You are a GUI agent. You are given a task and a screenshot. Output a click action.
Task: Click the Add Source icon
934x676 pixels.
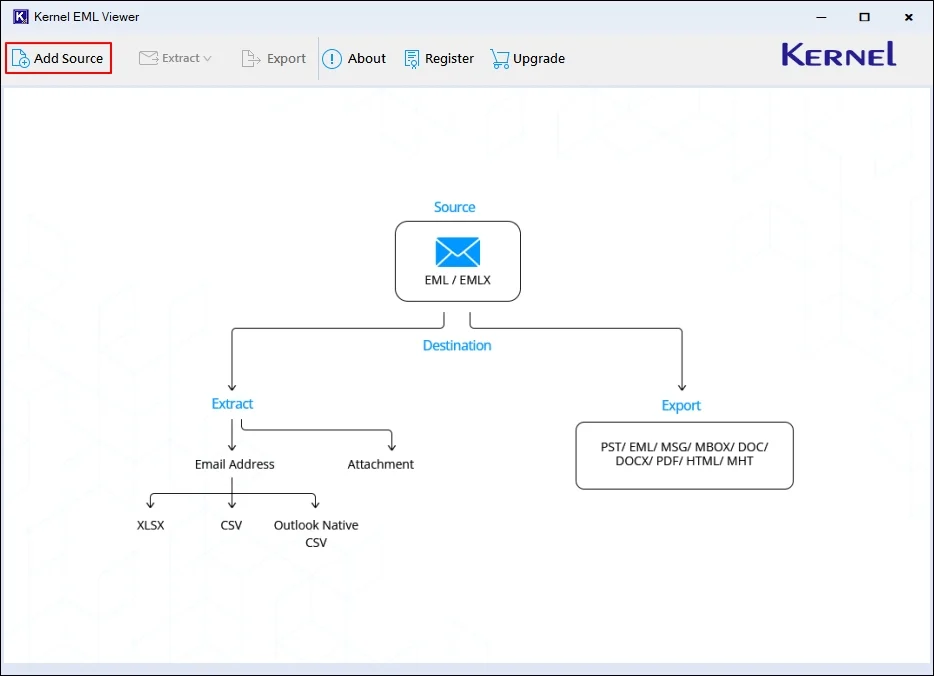point(20,58)
